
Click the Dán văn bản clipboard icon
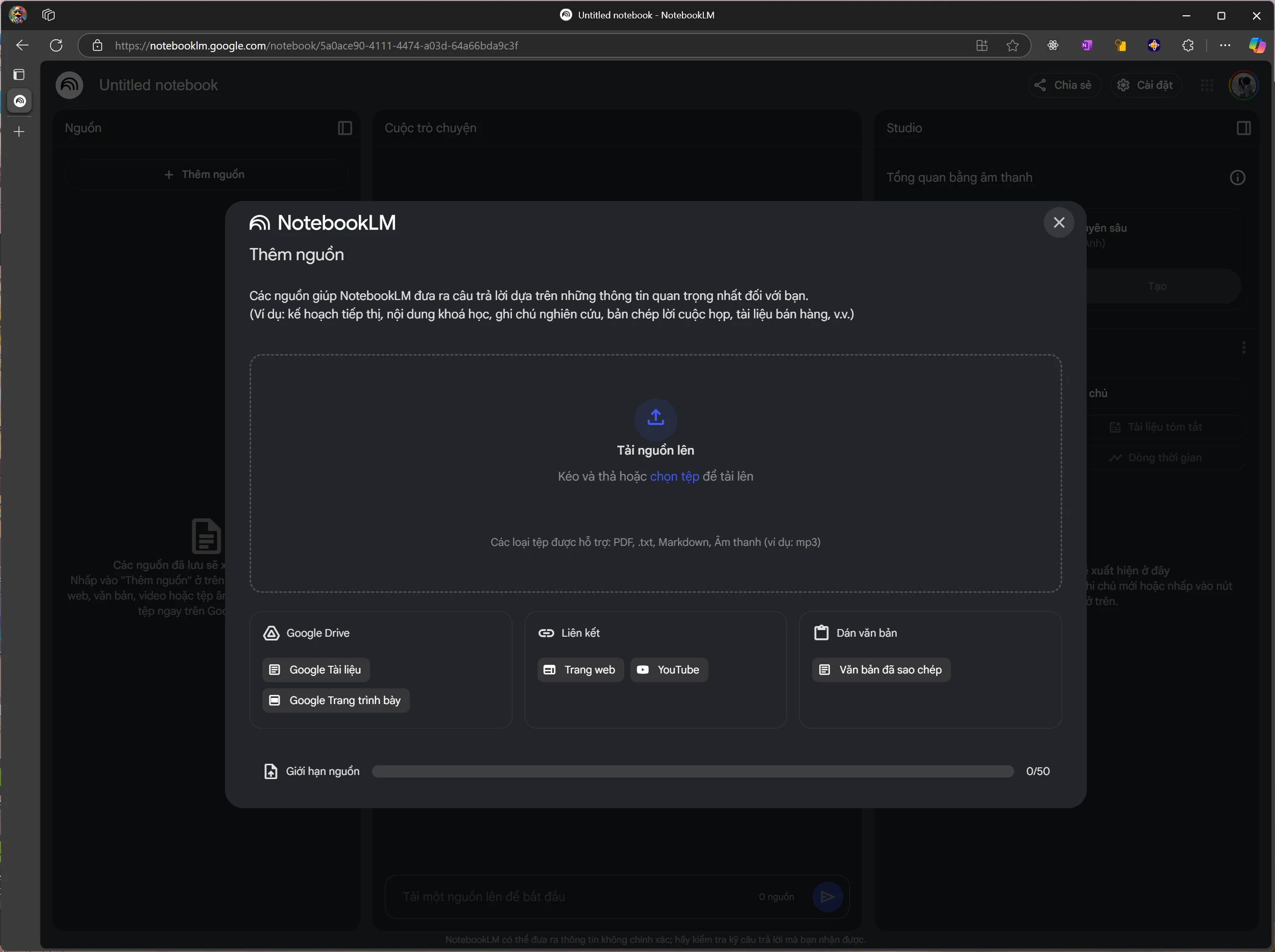821,633
